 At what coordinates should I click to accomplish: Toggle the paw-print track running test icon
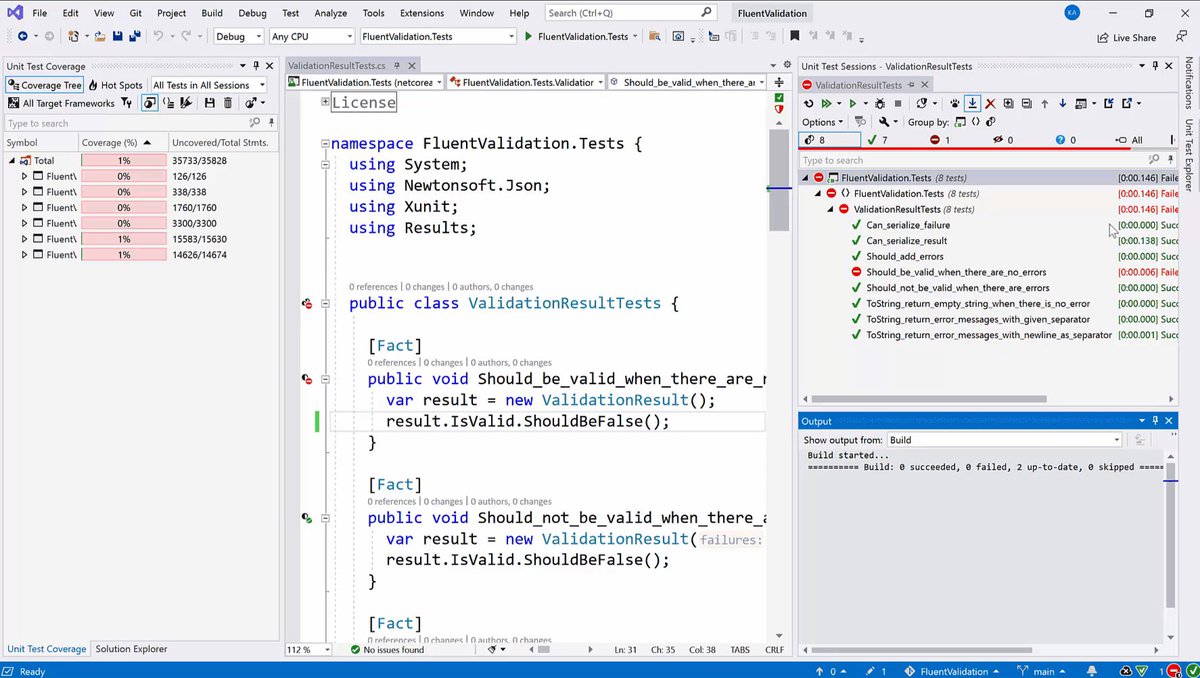coord(955,103)
